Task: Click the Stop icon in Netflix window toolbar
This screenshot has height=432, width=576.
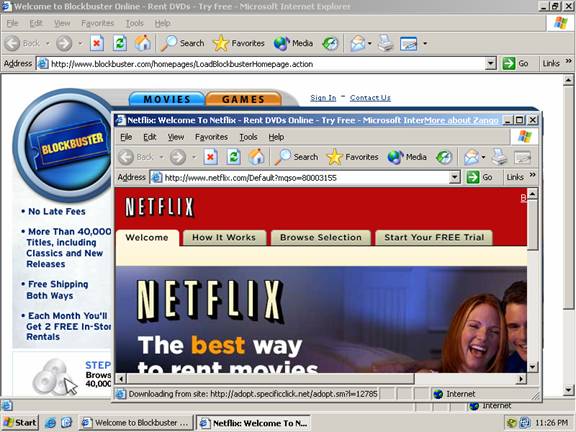Action: [210, 157]
